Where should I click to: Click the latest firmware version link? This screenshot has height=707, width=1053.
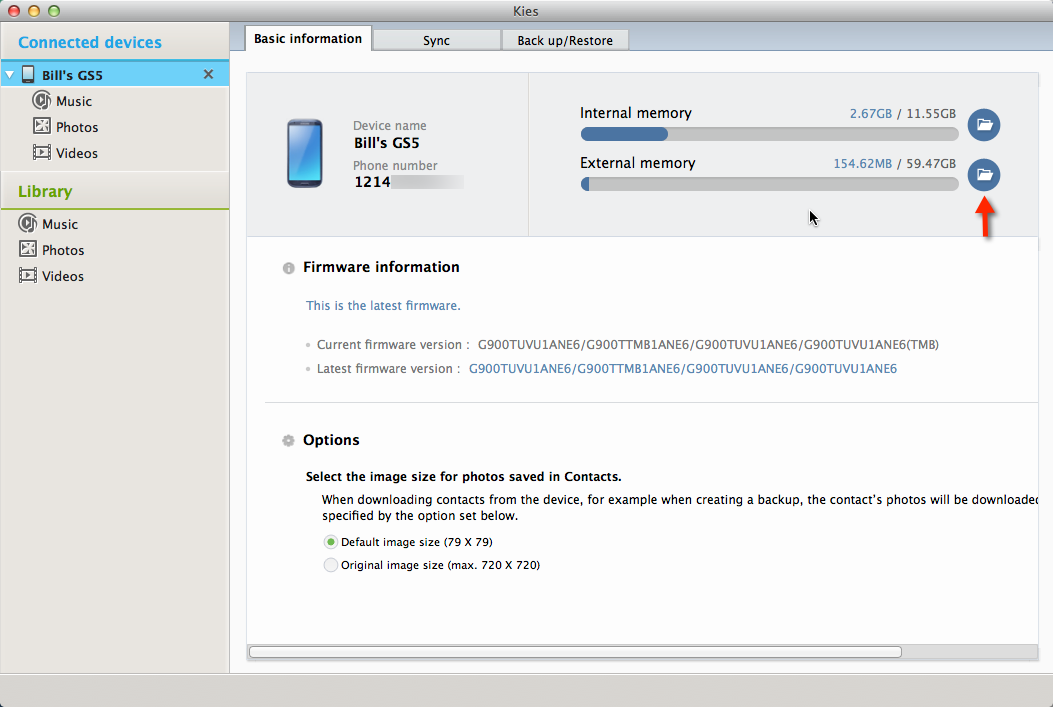coord(682,369)
